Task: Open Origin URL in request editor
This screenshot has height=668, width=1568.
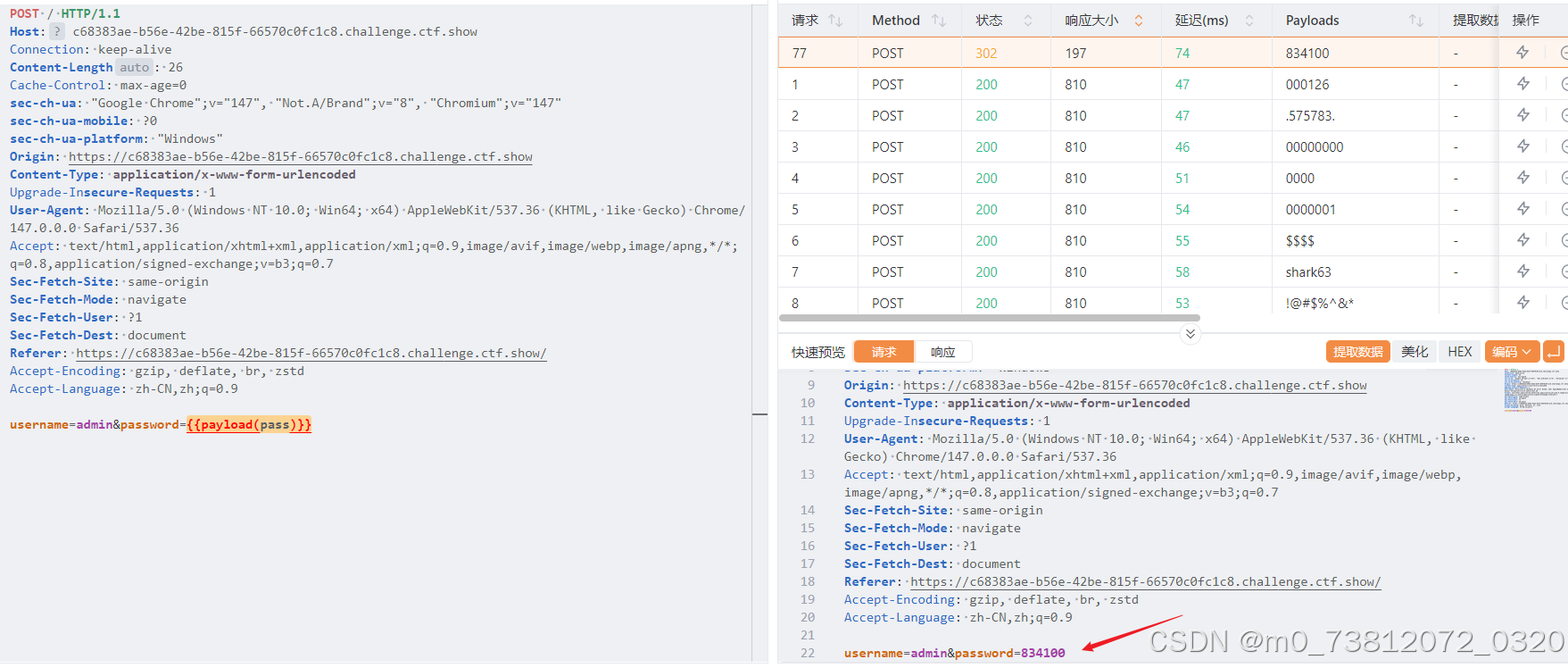Action: coord(301,156)
